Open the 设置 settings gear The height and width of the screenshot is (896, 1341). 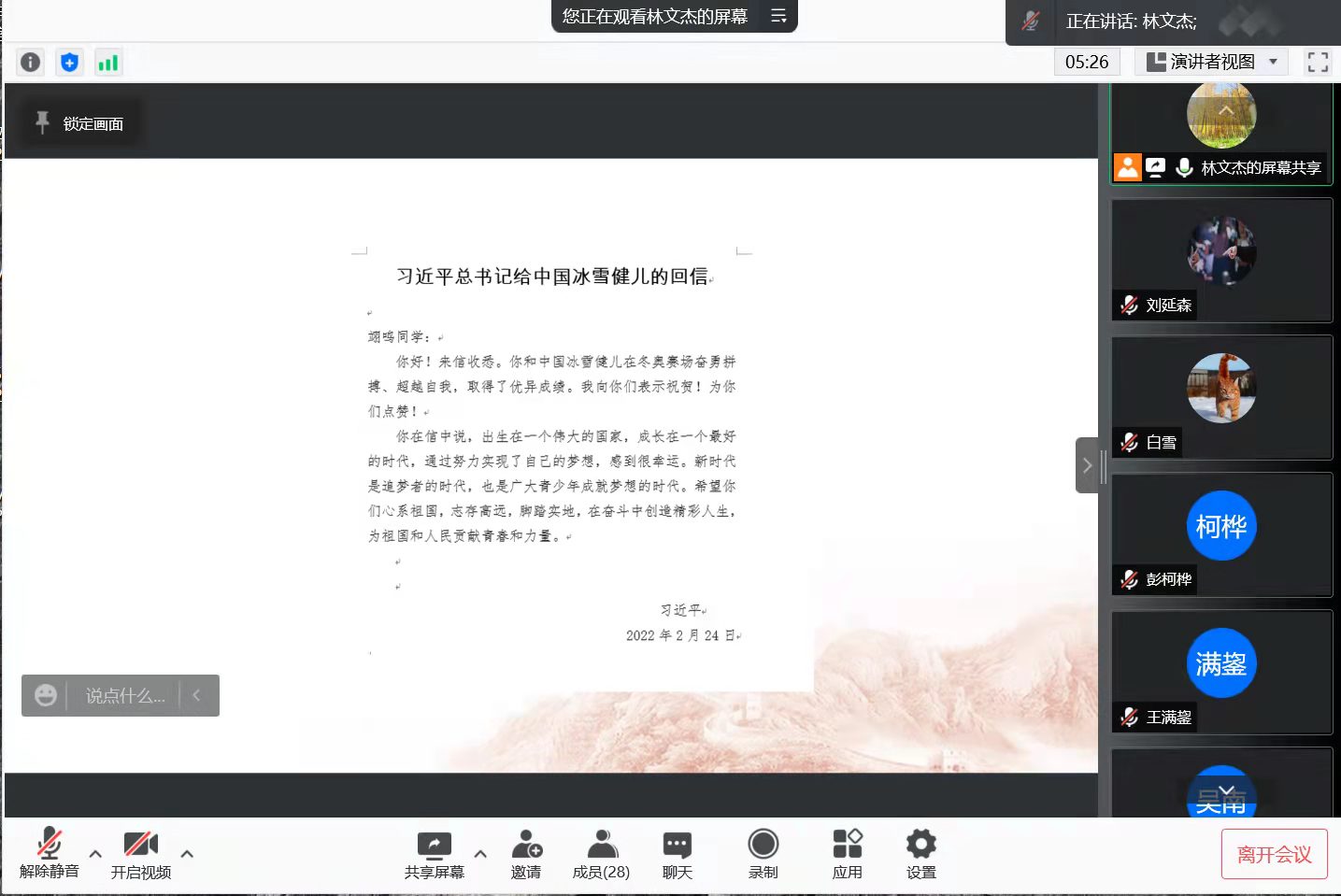(920, 854)
